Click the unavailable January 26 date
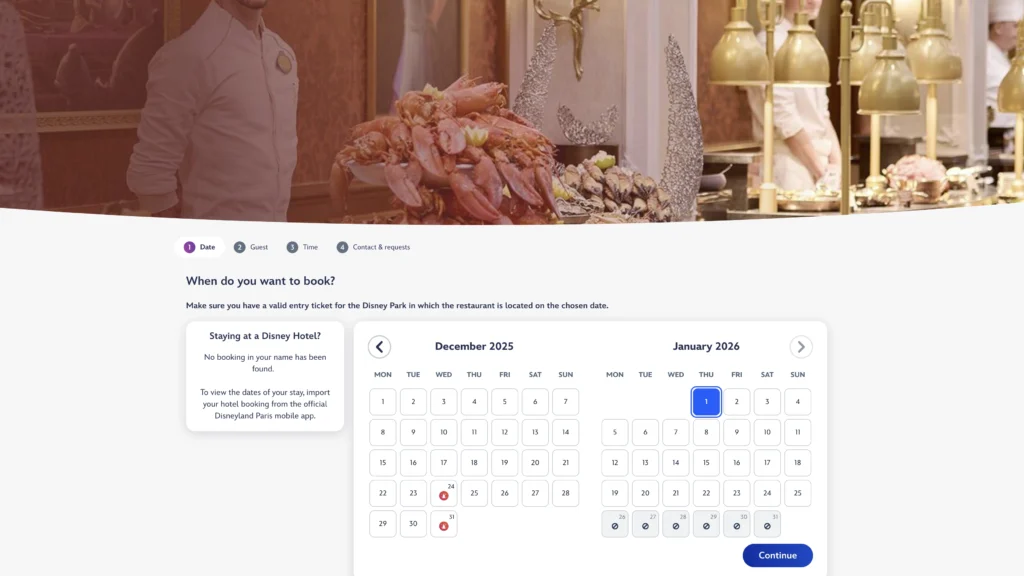Viewport: 1024px width, 576px height. point(615,524)
